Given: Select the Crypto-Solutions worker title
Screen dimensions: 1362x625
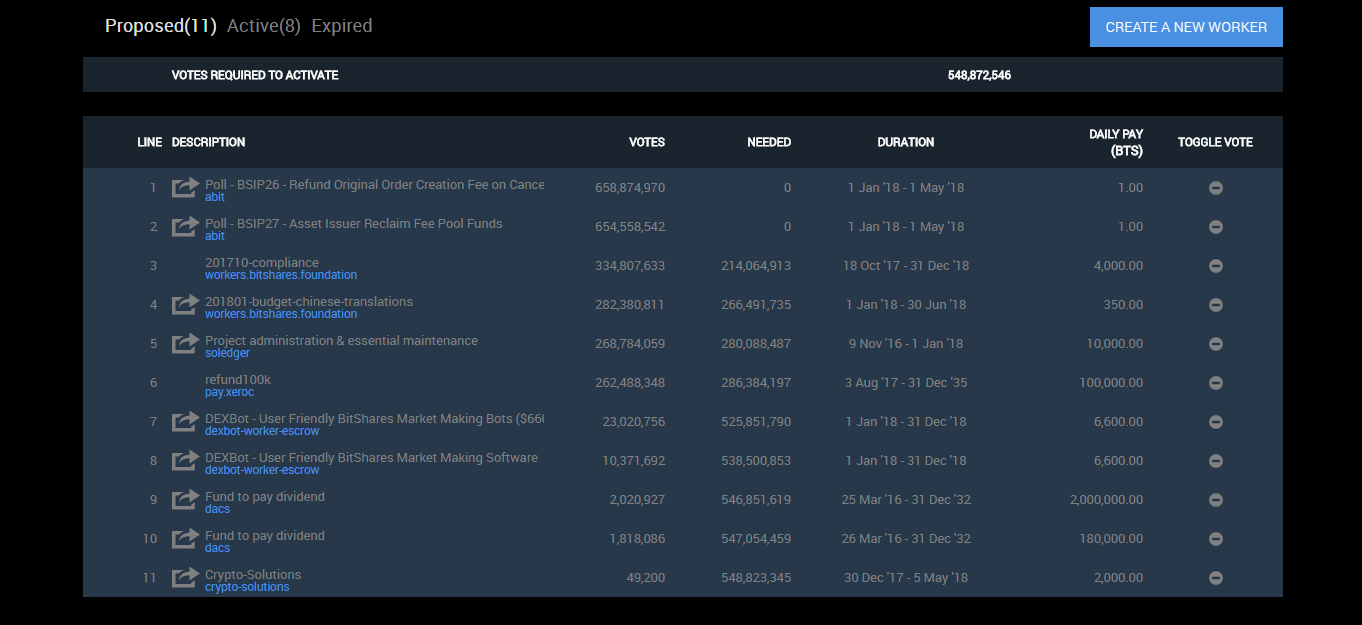Looking at the screenshot, I should coord(253,575).
